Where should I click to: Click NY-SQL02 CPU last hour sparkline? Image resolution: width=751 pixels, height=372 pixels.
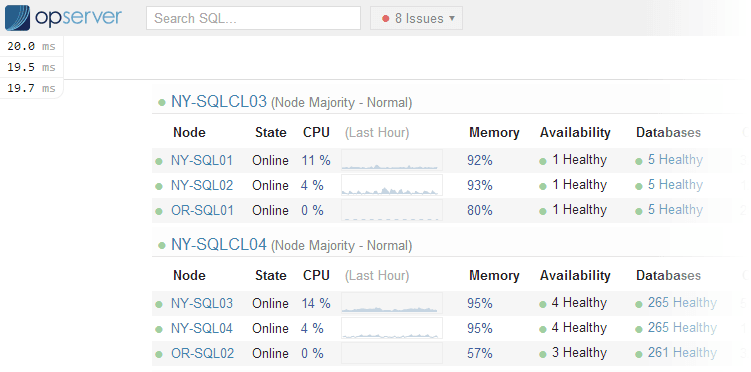coord(392,185)
